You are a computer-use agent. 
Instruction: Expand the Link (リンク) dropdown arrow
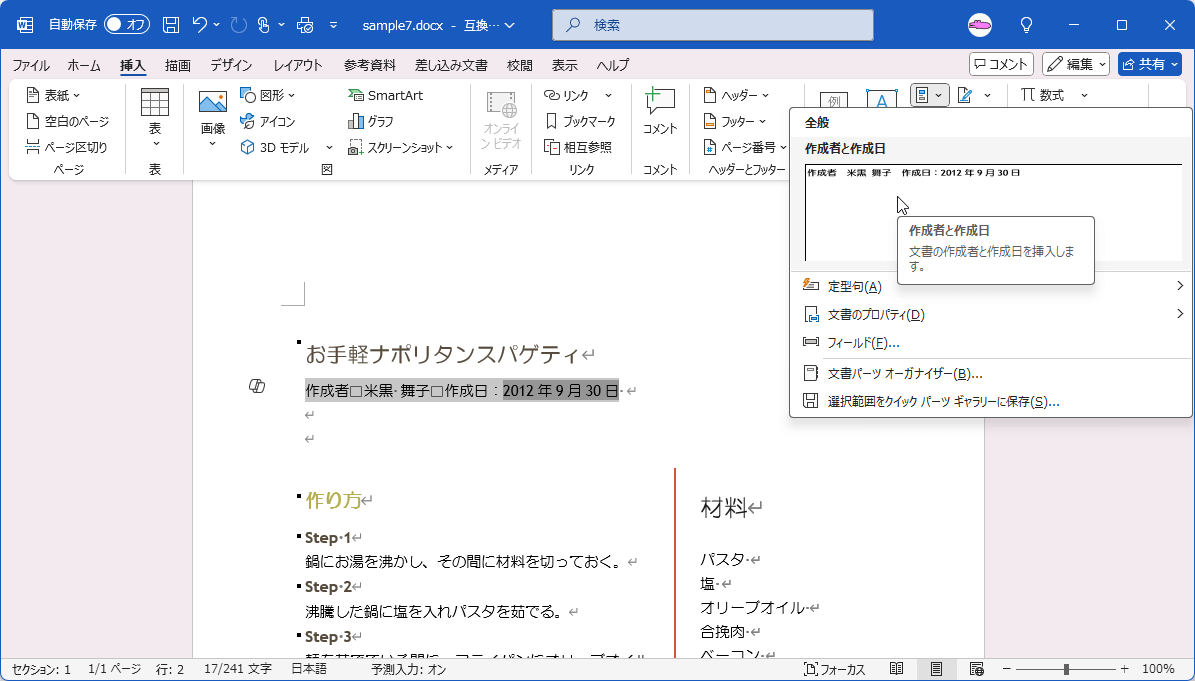608,95
